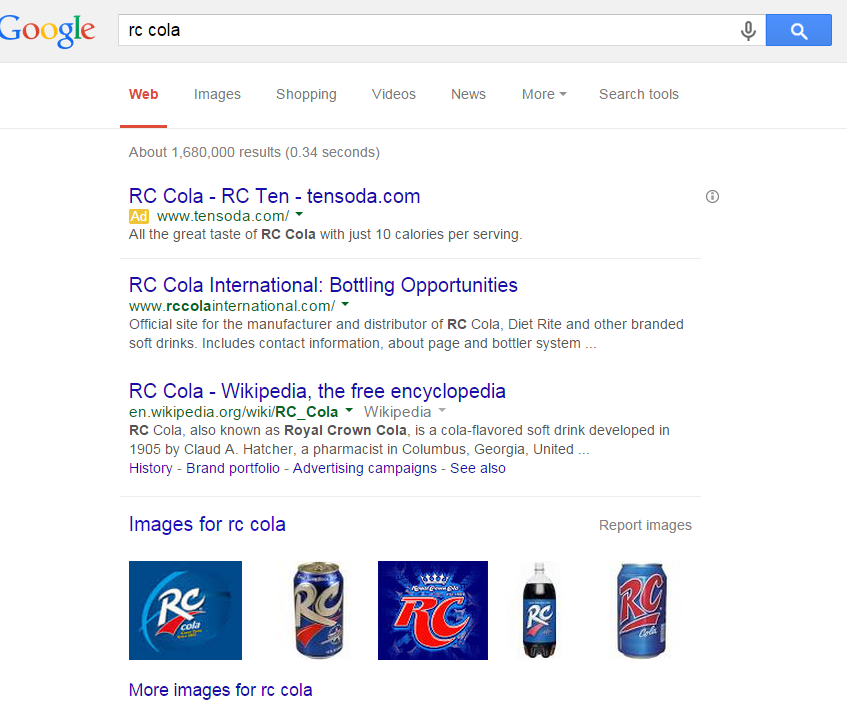Follow the Brand portfolio sitelink
This screenshot has height=708, width=847.
pos(233,468)
